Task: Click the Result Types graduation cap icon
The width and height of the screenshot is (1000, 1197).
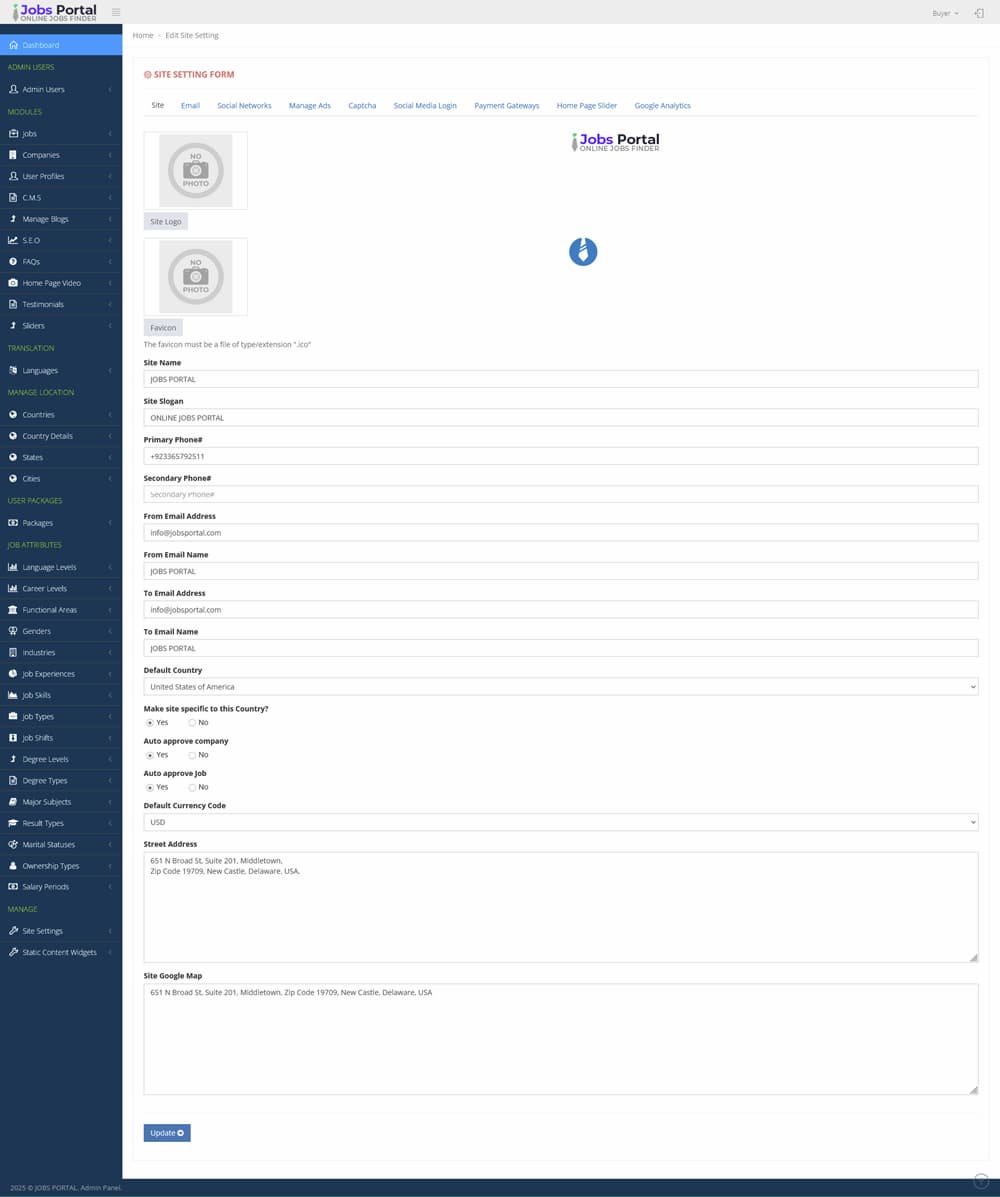Action: 13,824
